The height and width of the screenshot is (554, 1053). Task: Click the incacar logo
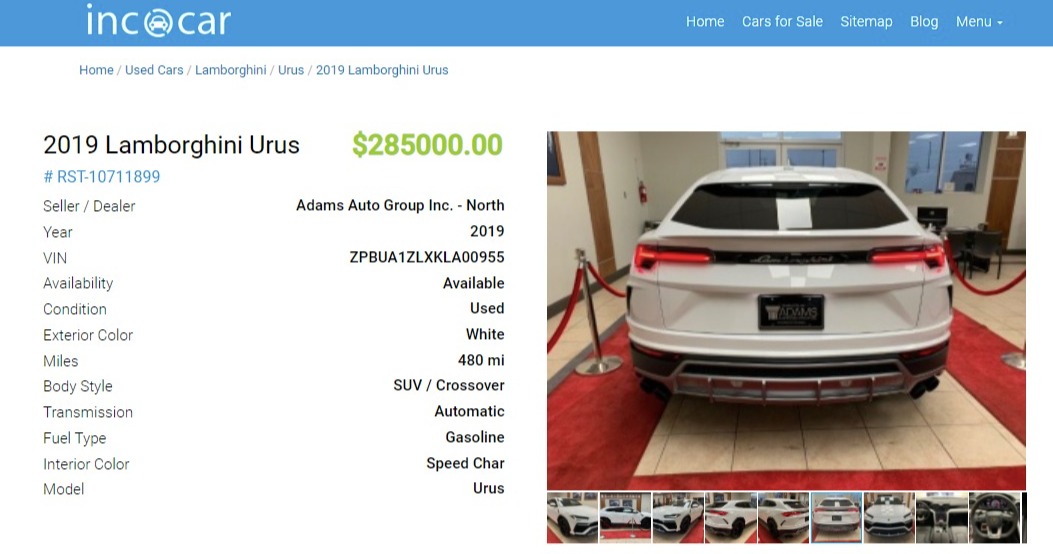coord(158,20)
